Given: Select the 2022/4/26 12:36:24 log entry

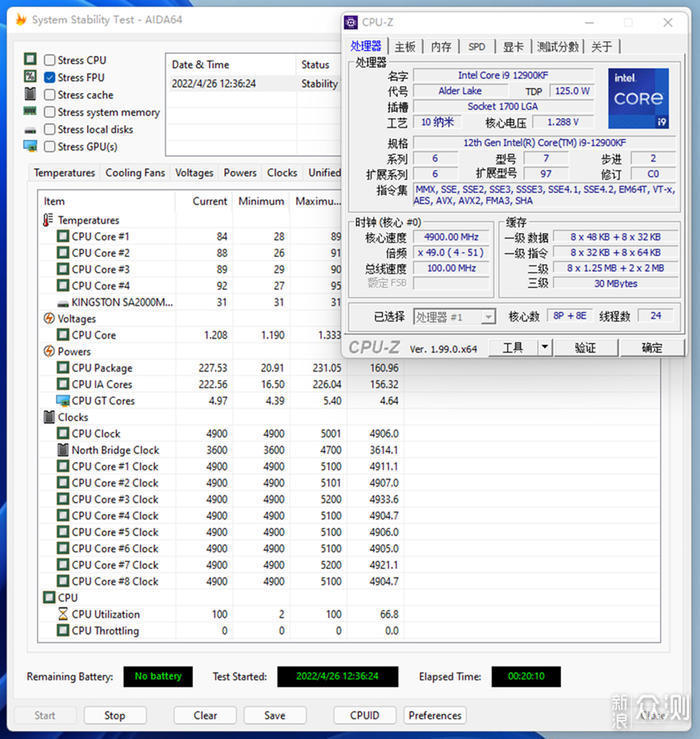Looking at the screenshot, I should point(254,83).
